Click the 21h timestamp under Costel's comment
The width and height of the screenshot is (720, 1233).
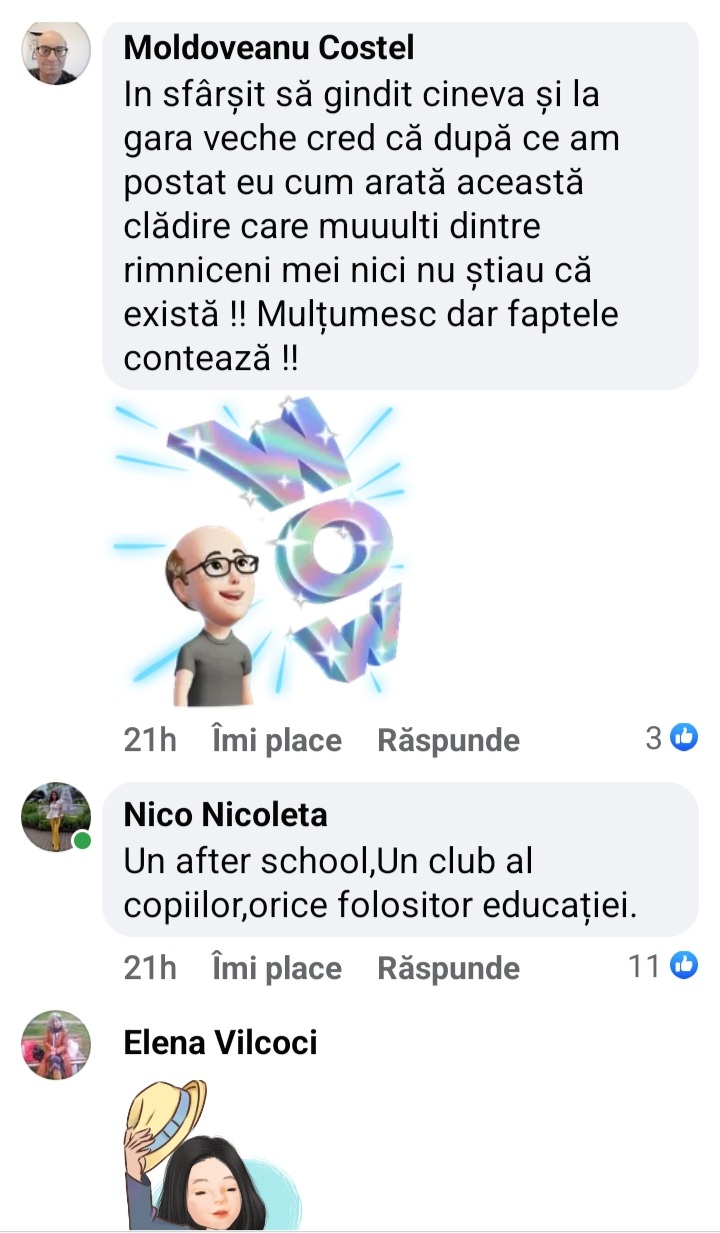pos(150,740)
